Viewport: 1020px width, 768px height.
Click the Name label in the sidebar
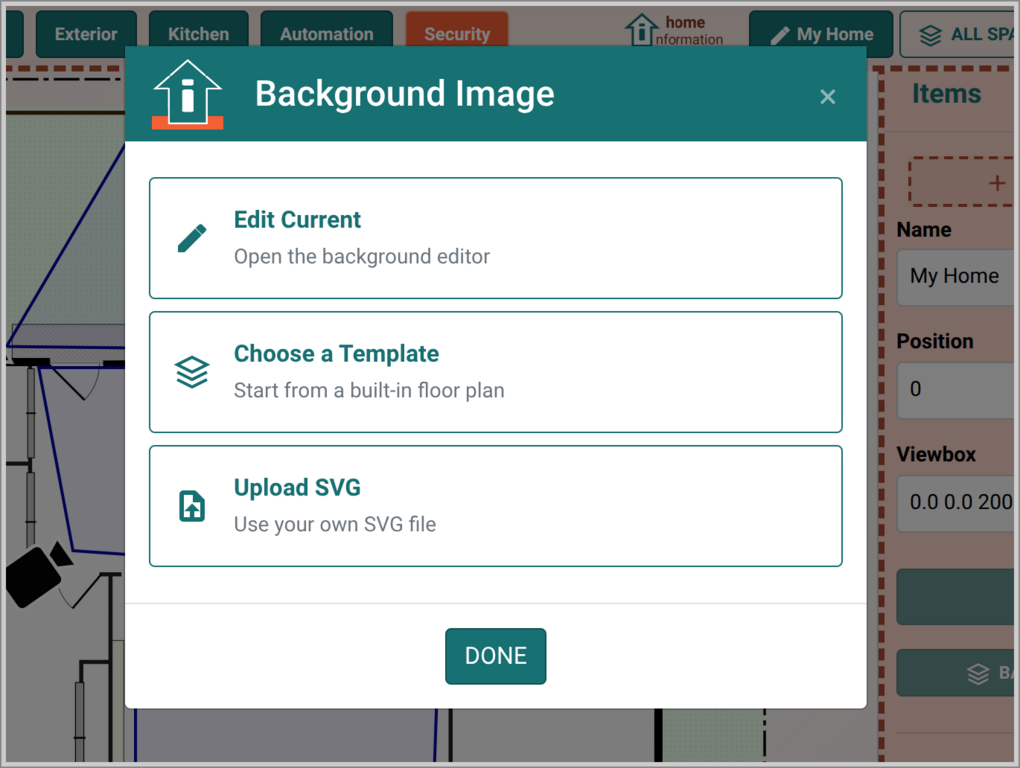(924, 230)
